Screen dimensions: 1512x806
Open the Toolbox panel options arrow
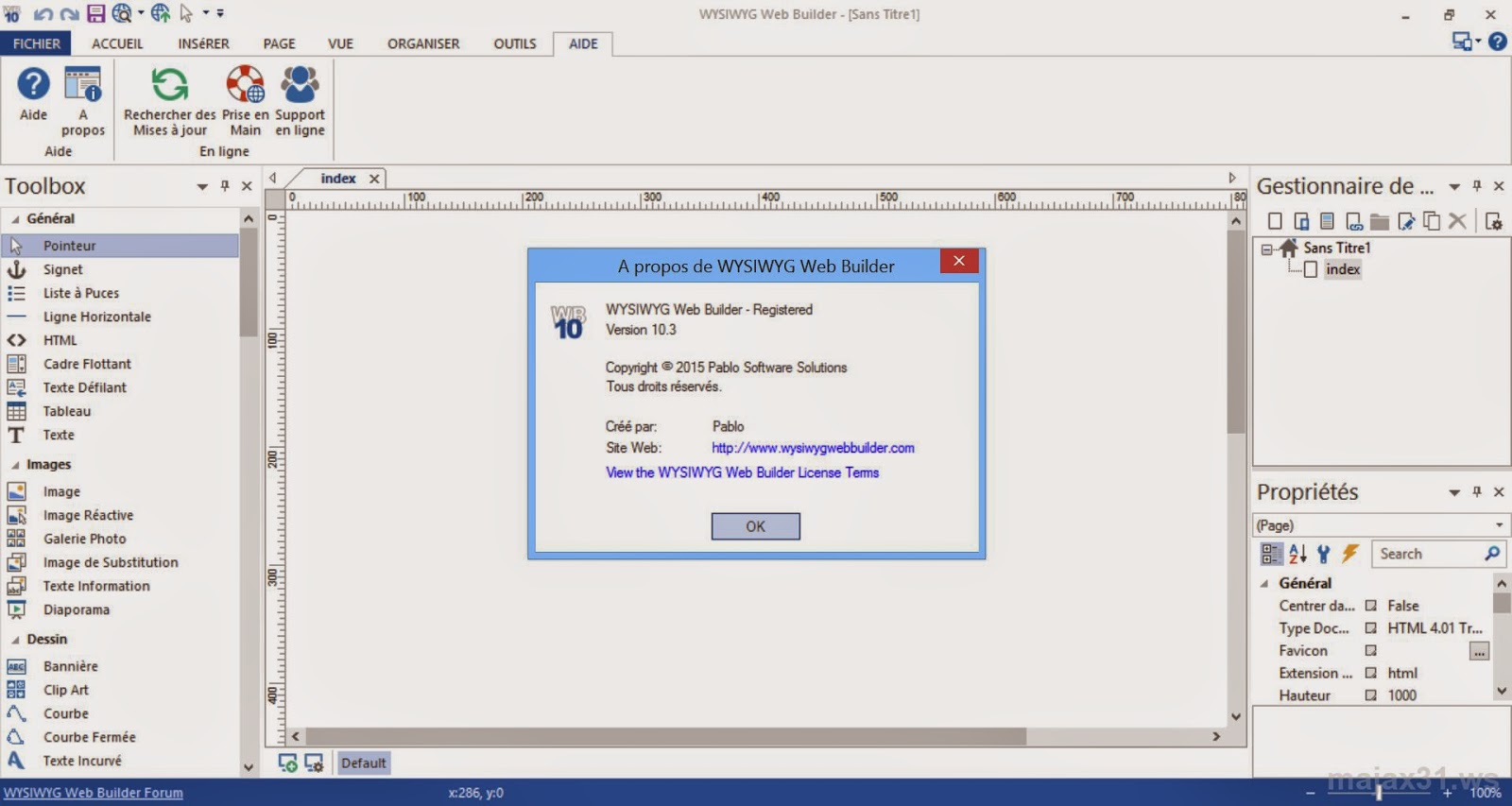(x=202, y=187)
